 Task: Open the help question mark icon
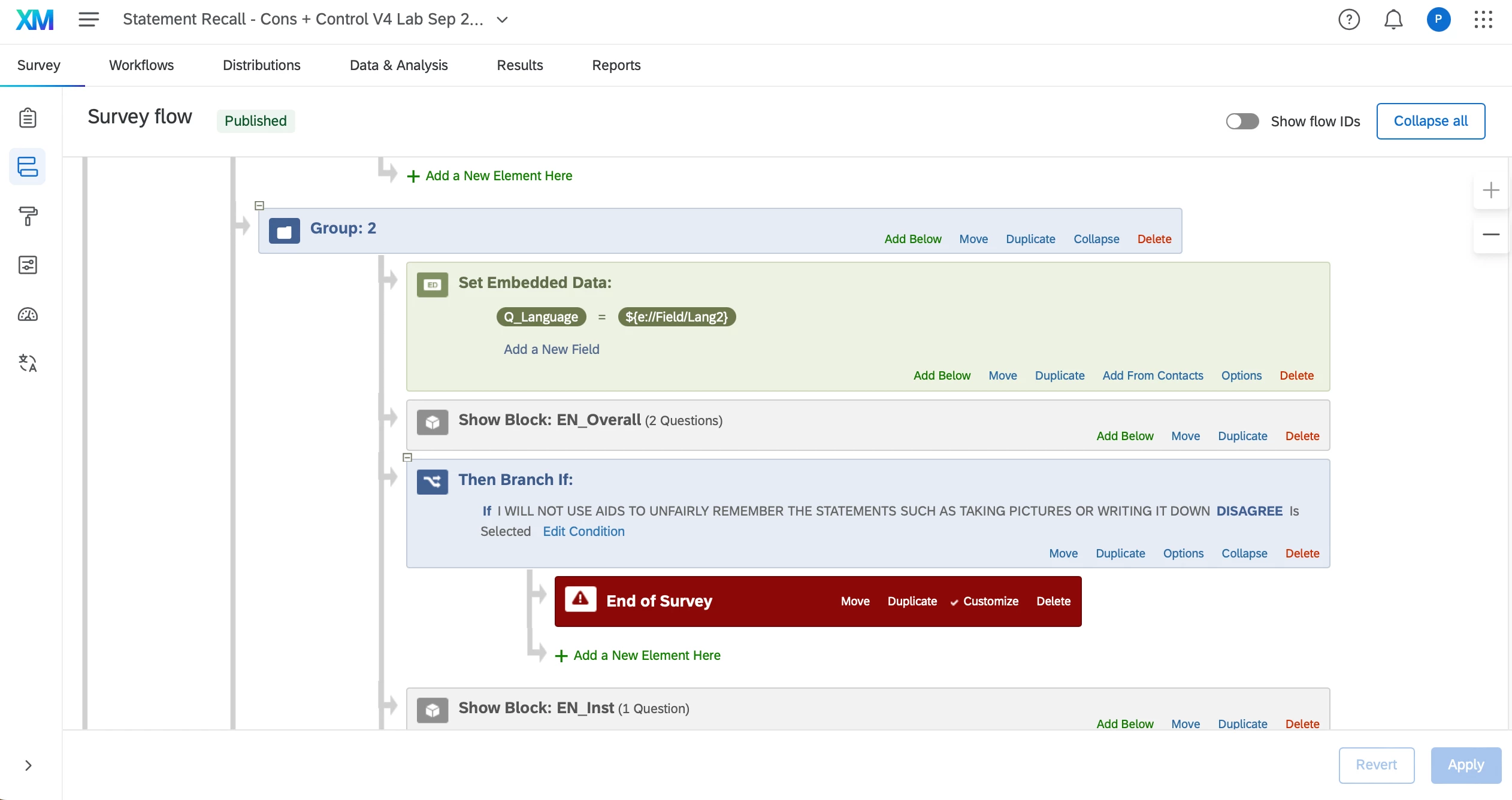click(1348, 20)
